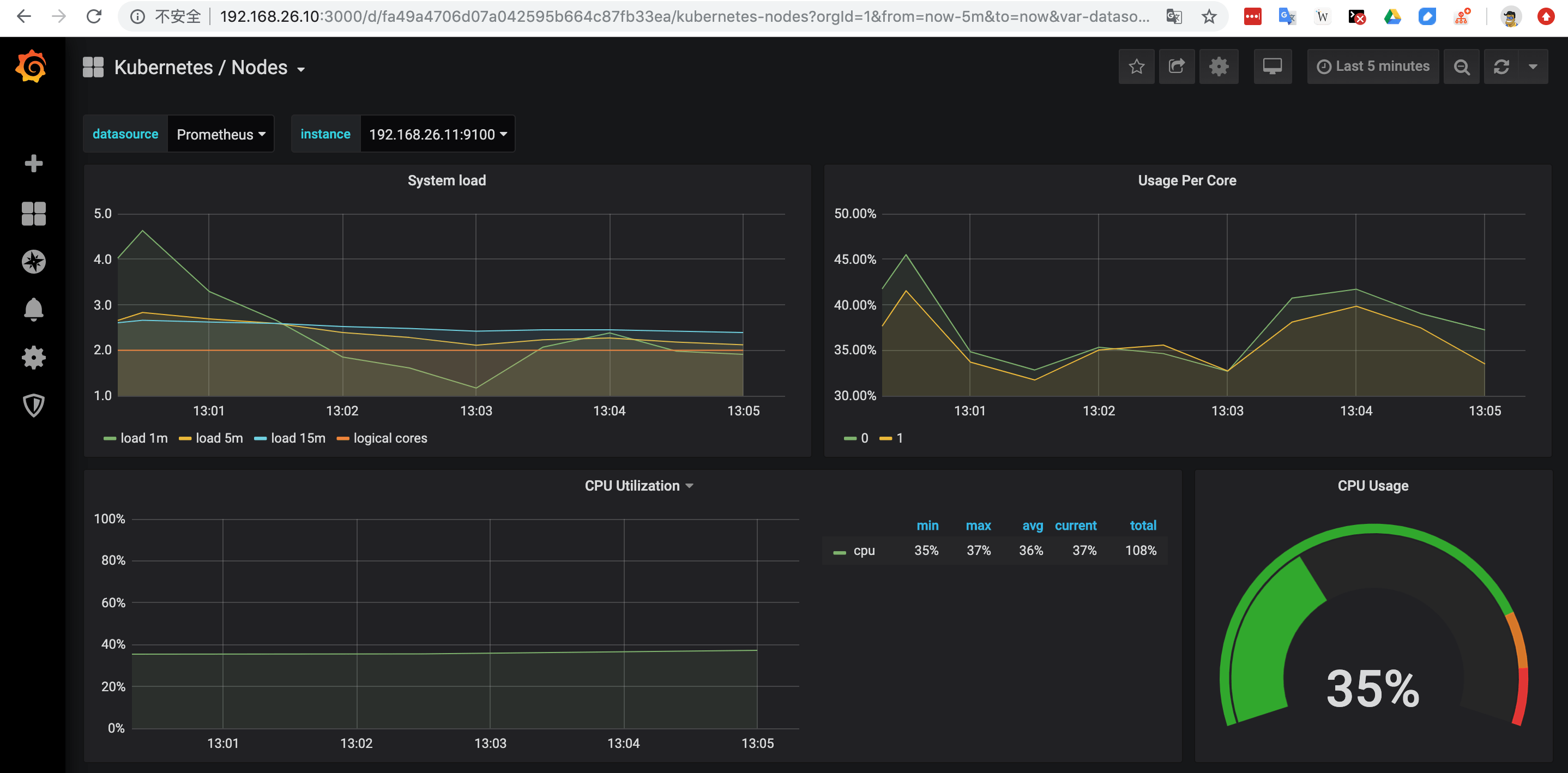The image size is (1568, 773).
Task: Toggle logical cores series in legend
Action: [x=390, y=438]
